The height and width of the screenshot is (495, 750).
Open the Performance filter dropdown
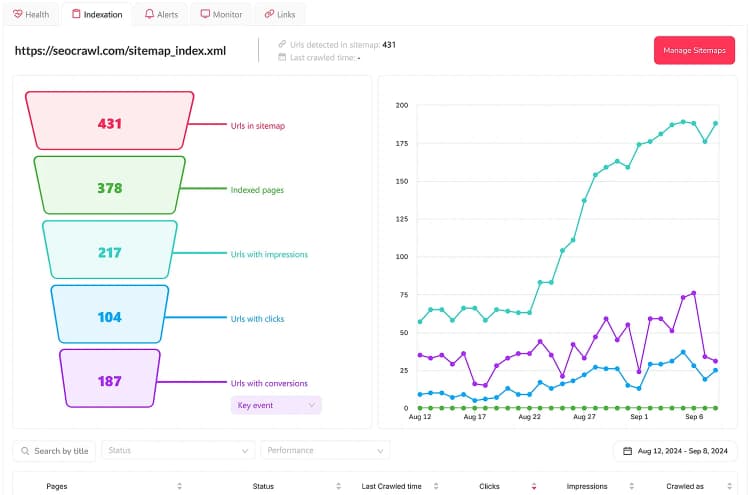coord(325,451)
